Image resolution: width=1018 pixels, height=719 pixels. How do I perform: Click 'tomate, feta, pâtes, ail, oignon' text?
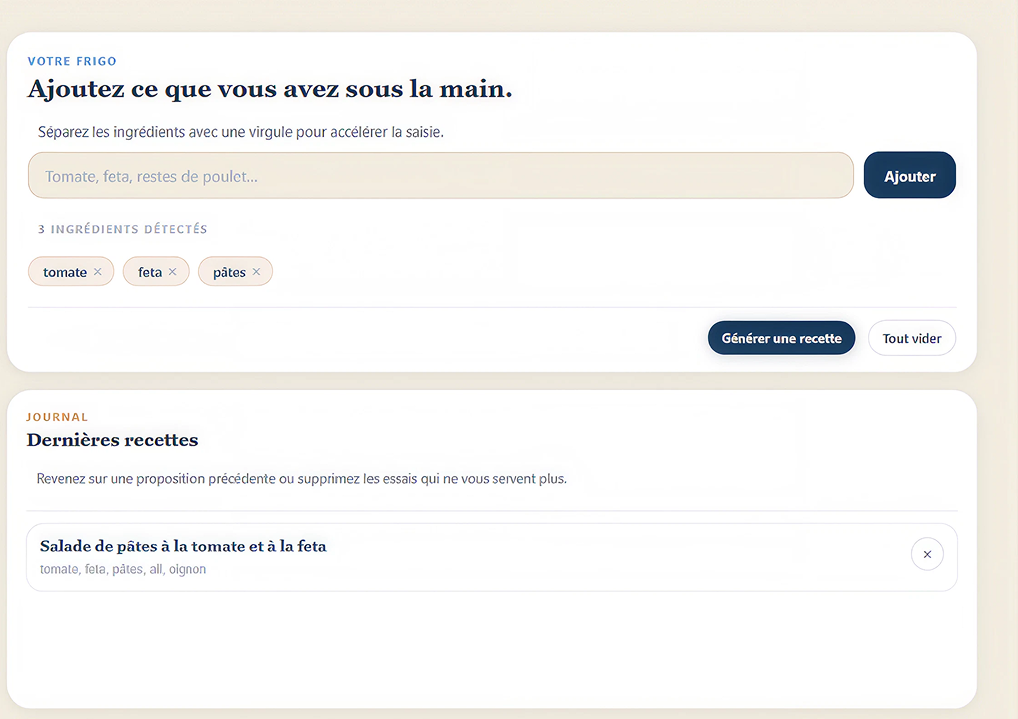coord(123,569)
